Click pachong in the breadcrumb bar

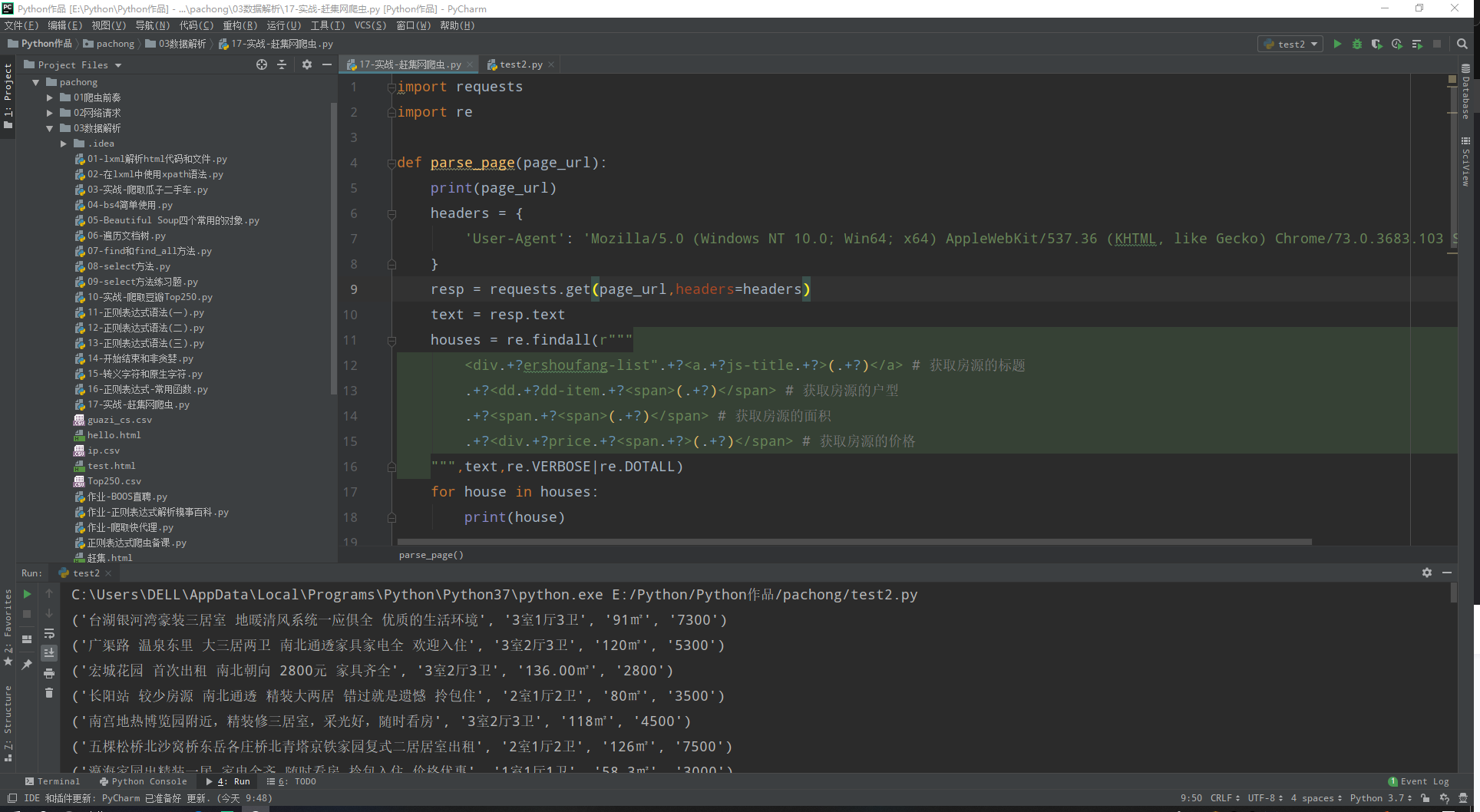(x=108, y=44)
